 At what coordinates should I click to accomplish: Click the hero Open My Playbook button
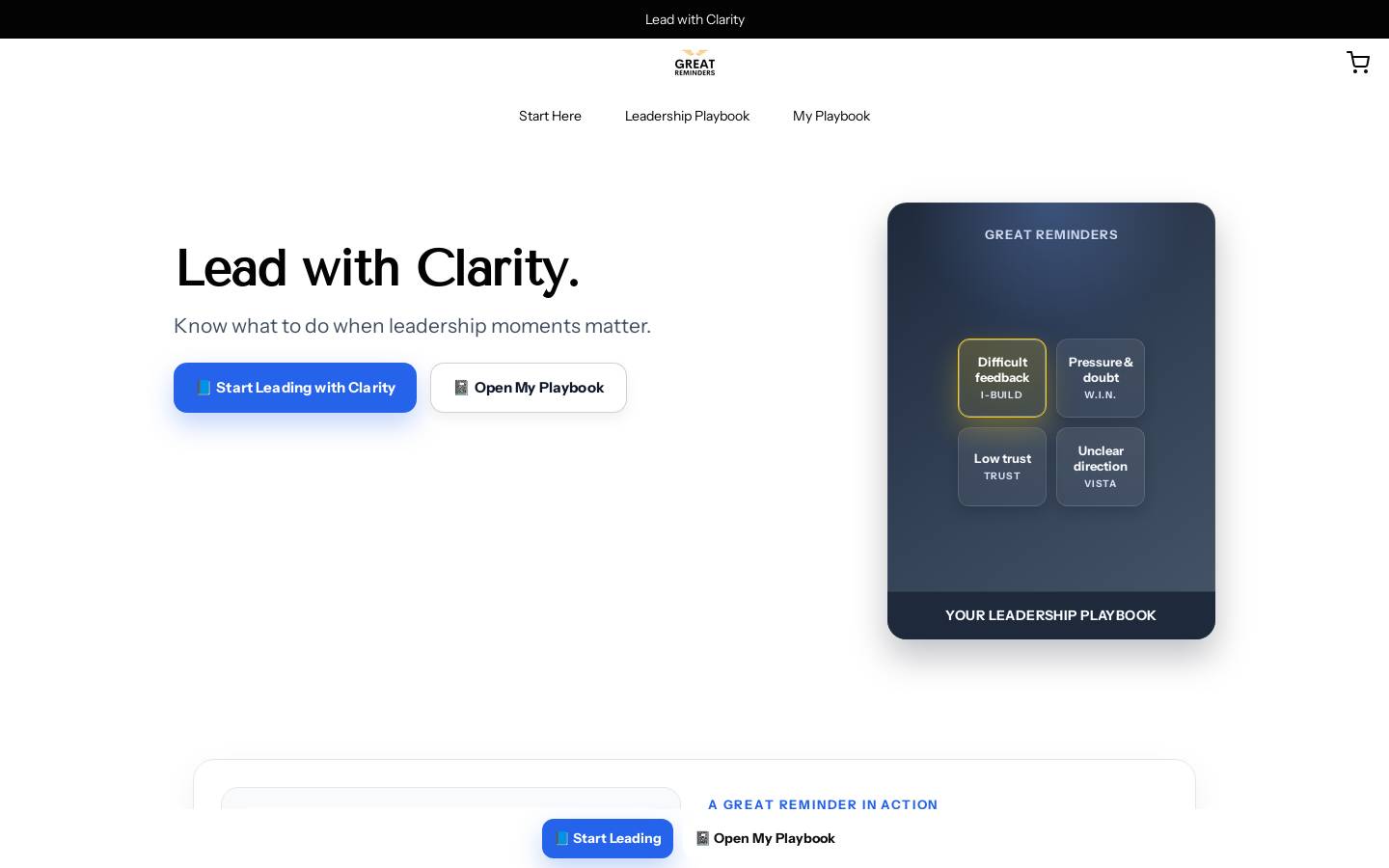529,388
